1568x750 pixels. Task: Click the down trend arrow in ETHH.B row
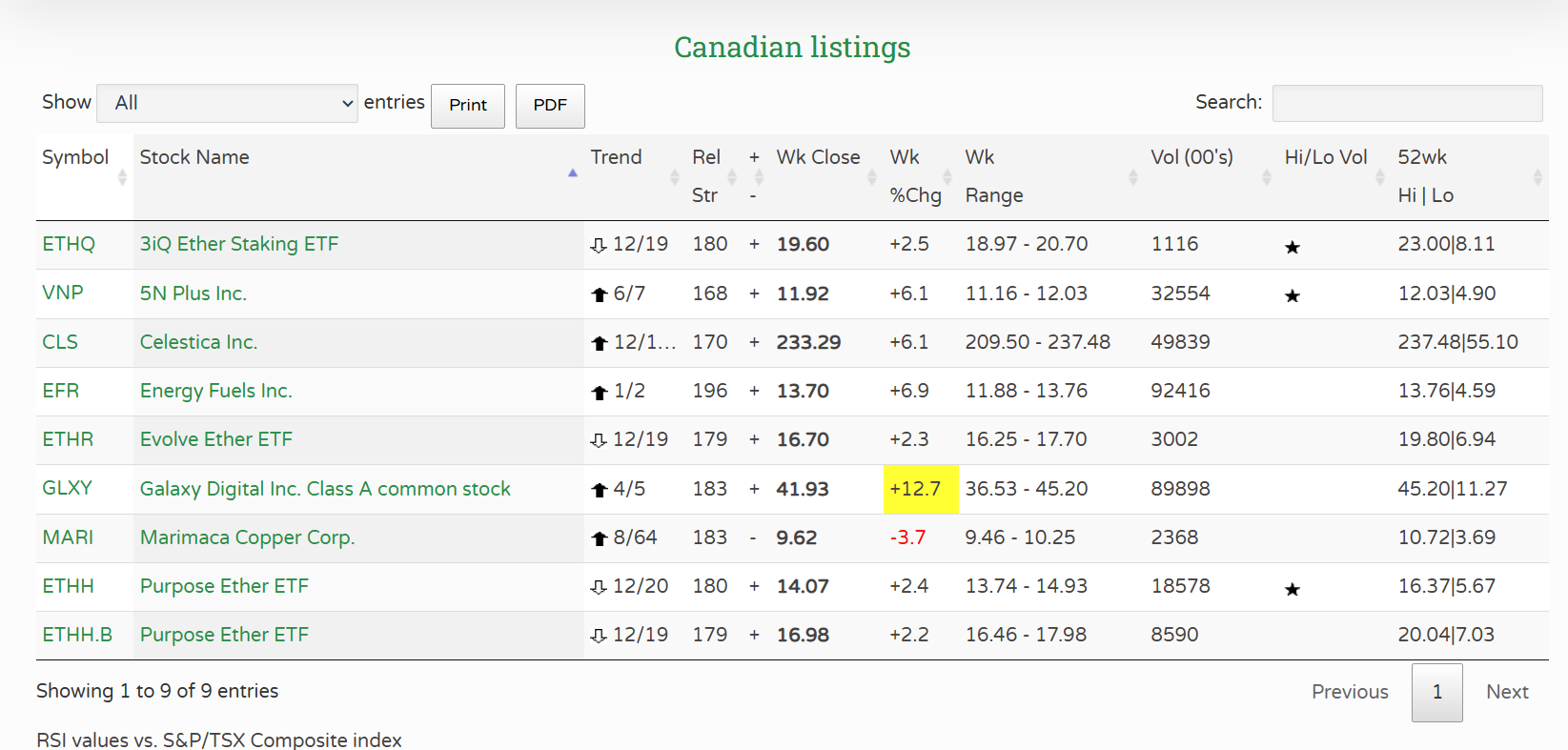pos(599,637)
